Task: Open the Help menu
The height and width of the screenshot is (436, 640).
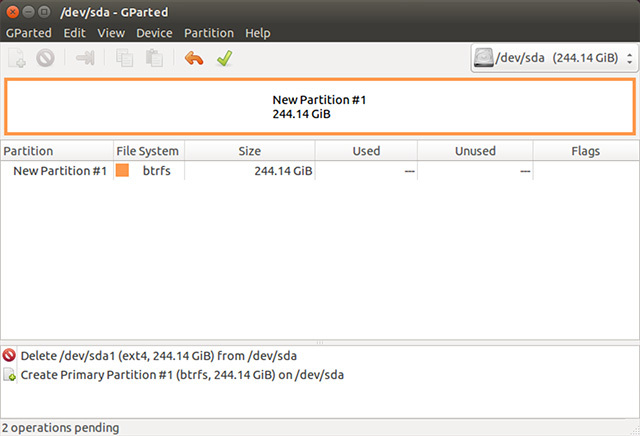Action: (258, 33)
